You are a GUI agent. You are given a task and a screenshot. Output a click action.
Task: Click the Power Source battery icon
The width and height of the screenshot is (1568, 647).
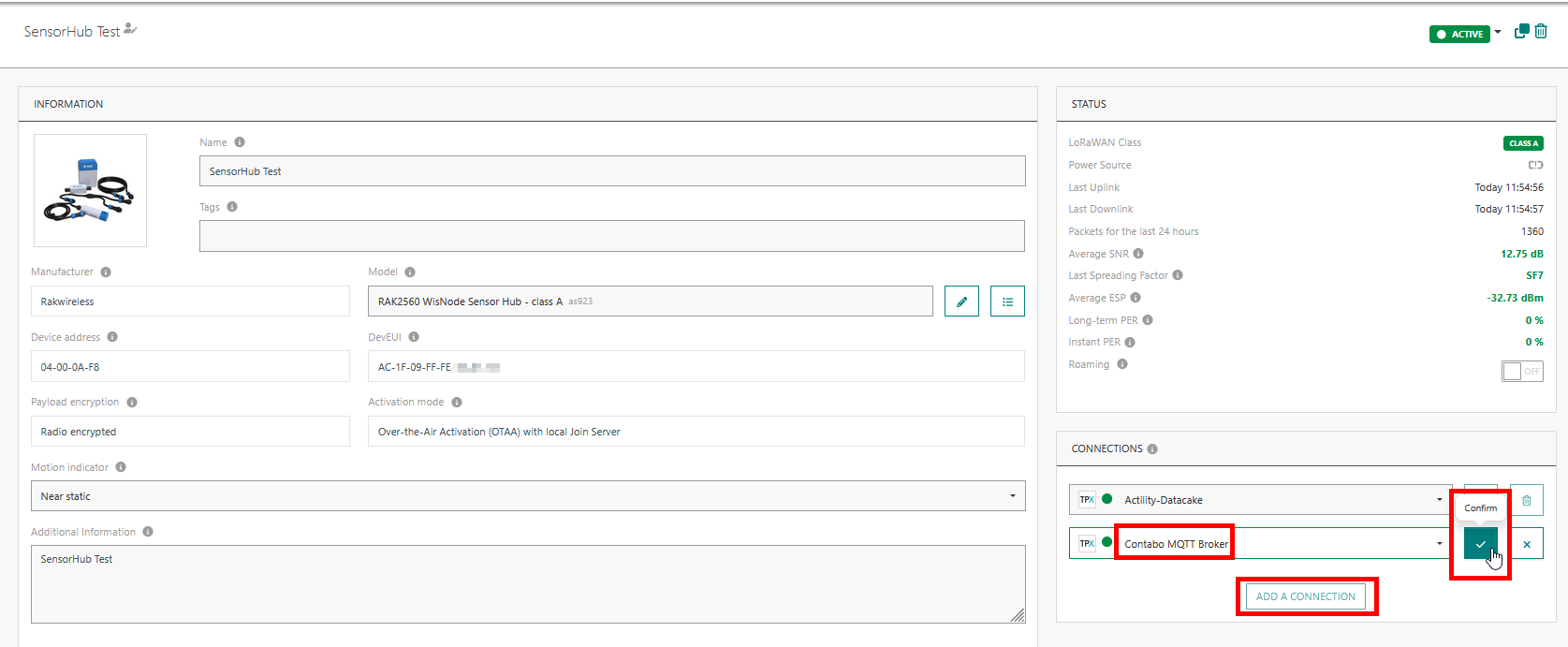(1536, 165)
